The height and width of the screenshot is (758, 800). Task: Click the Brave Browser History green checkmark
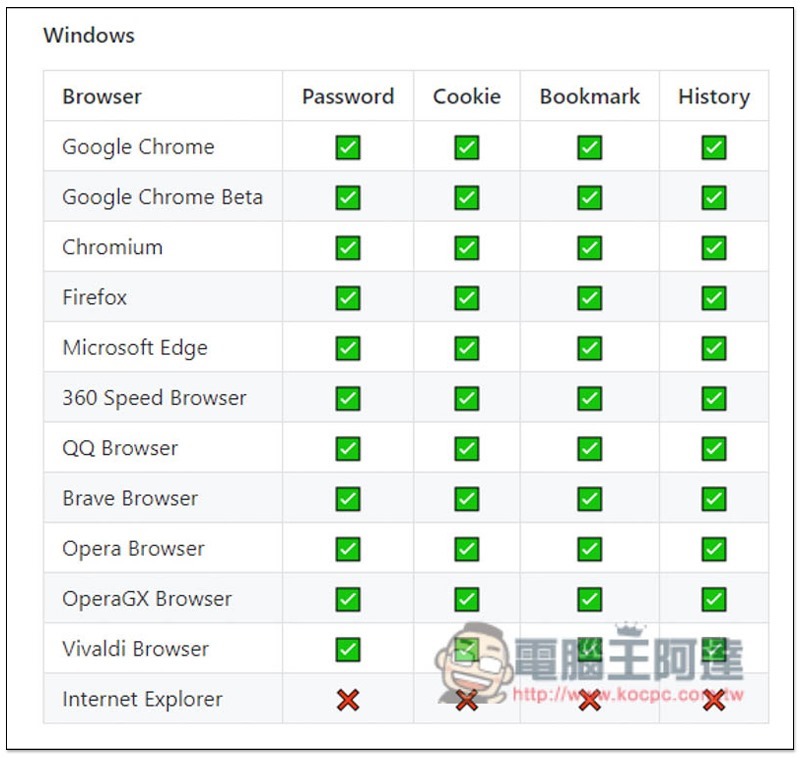(x=713, y=498)
